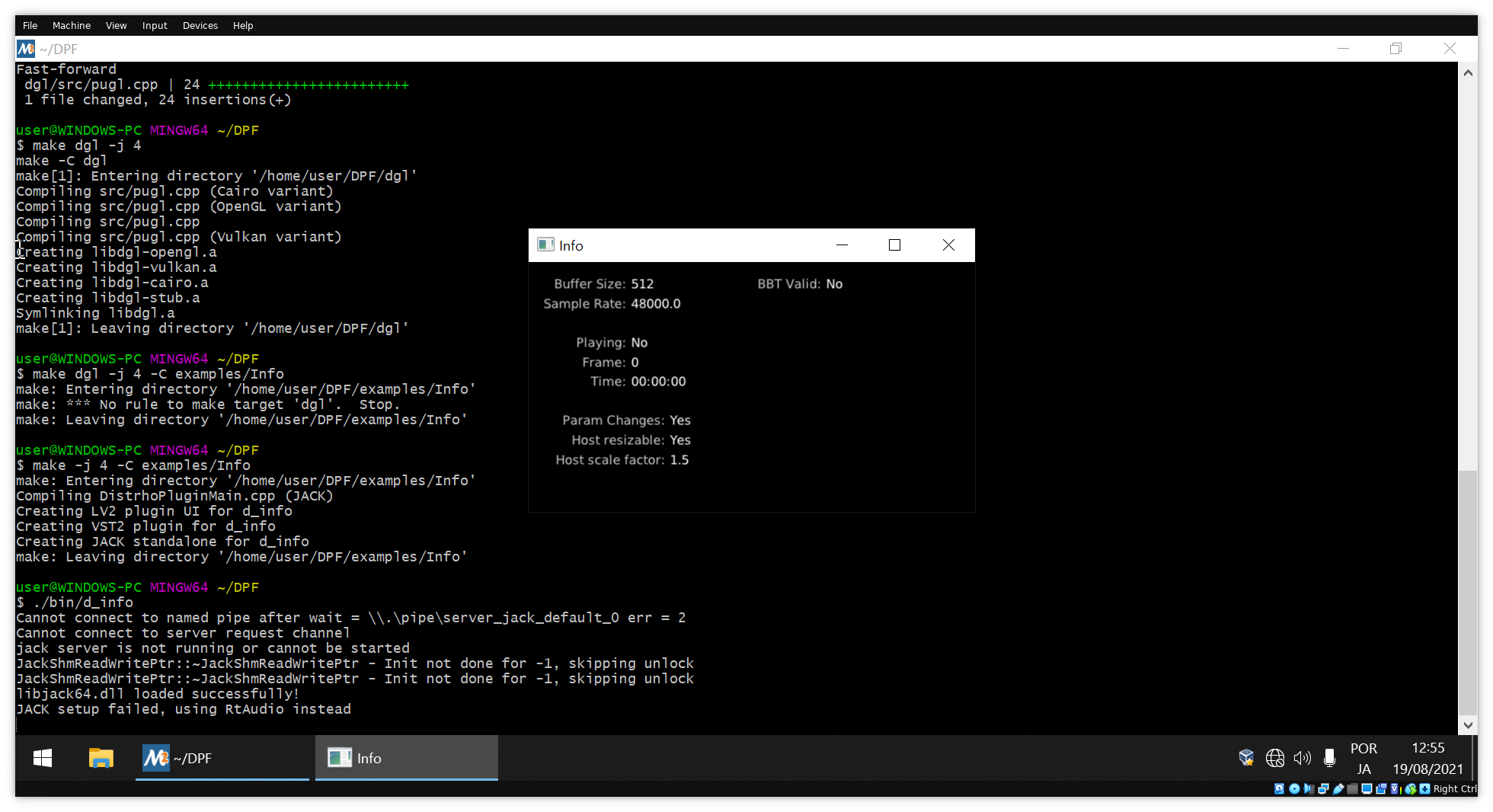1493x812 pixels.
Task: Mute the audio via speaker tray icon
Action: 1303,758
